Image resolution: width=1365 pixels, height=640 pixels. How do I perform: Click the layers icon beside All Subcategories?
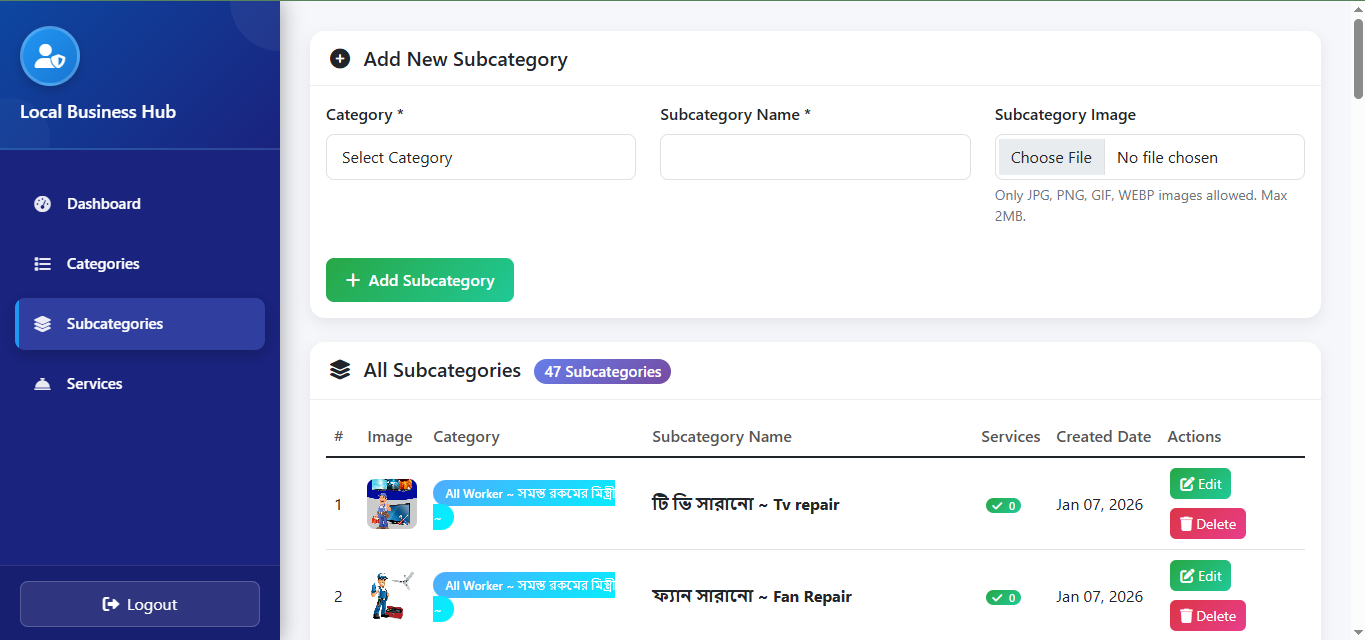click(x=340, y=371)
